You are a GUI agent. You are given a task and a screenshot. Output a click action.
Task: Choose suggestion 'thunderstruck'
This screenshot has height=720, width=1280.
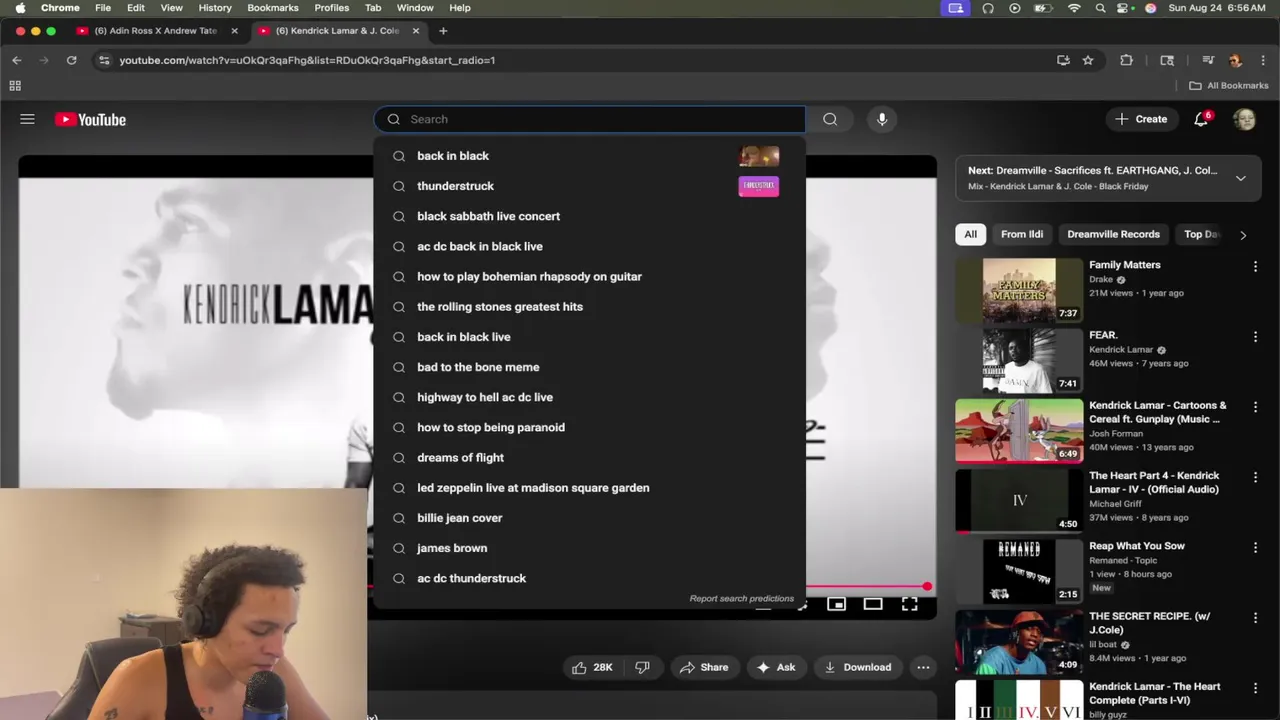point(589,186)
